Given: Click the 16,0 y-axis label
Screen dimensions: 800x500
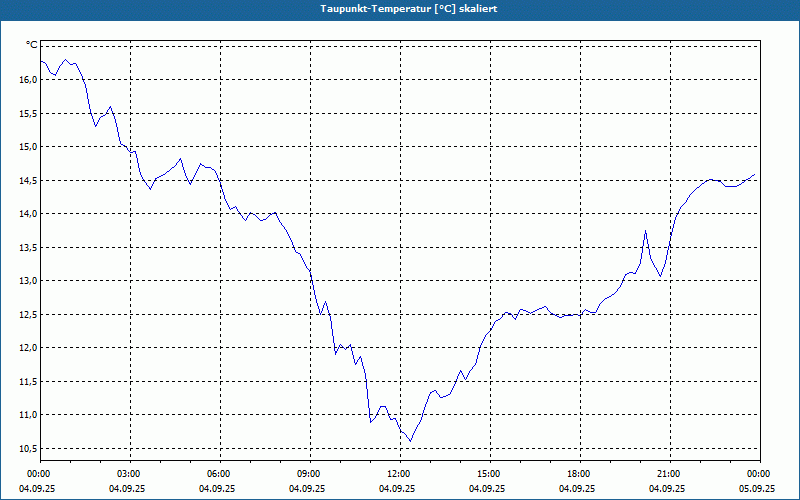Looking at the screenshot, I should [29, 80].
